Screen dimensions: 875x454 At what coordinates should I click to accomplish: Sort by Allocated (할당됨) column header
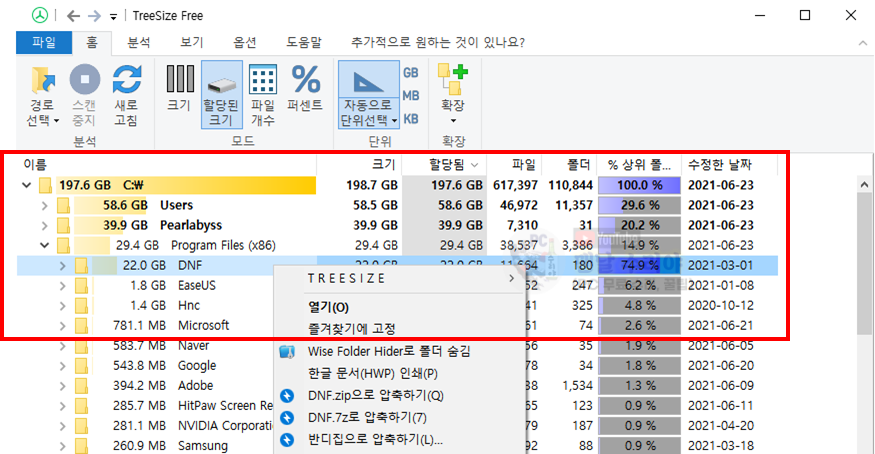click(444, 165)
